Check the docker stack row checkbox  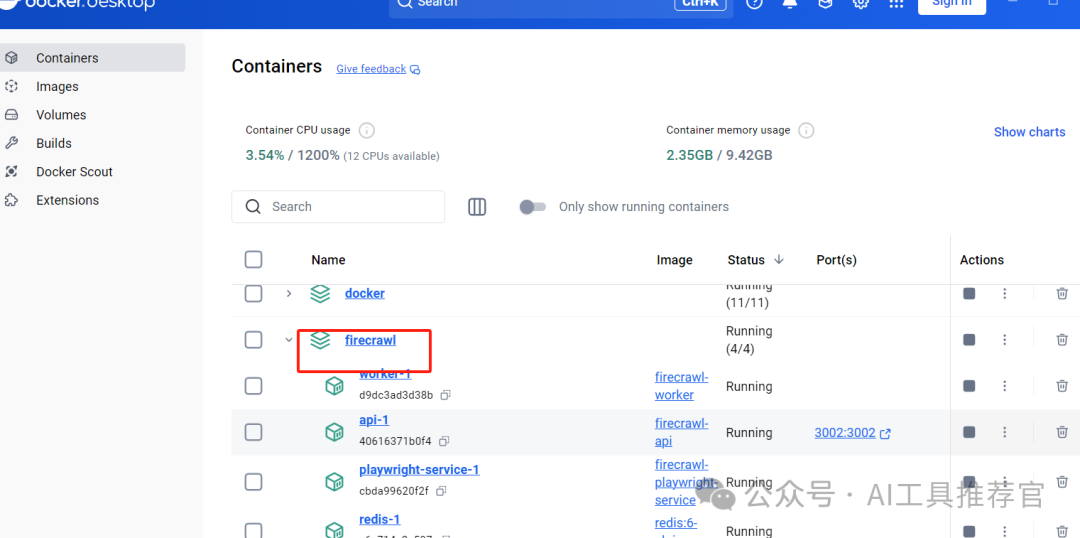click(x=253, y=293)
